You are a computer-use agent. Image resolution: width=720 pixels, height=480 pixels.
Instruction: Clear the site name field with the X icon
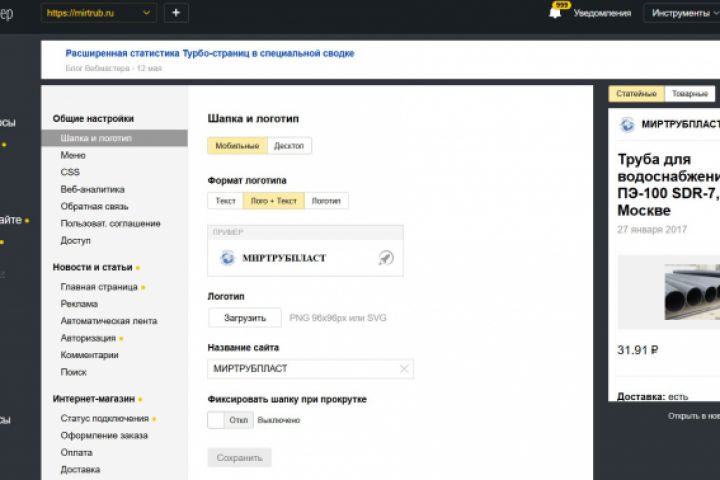click(404, 369)
